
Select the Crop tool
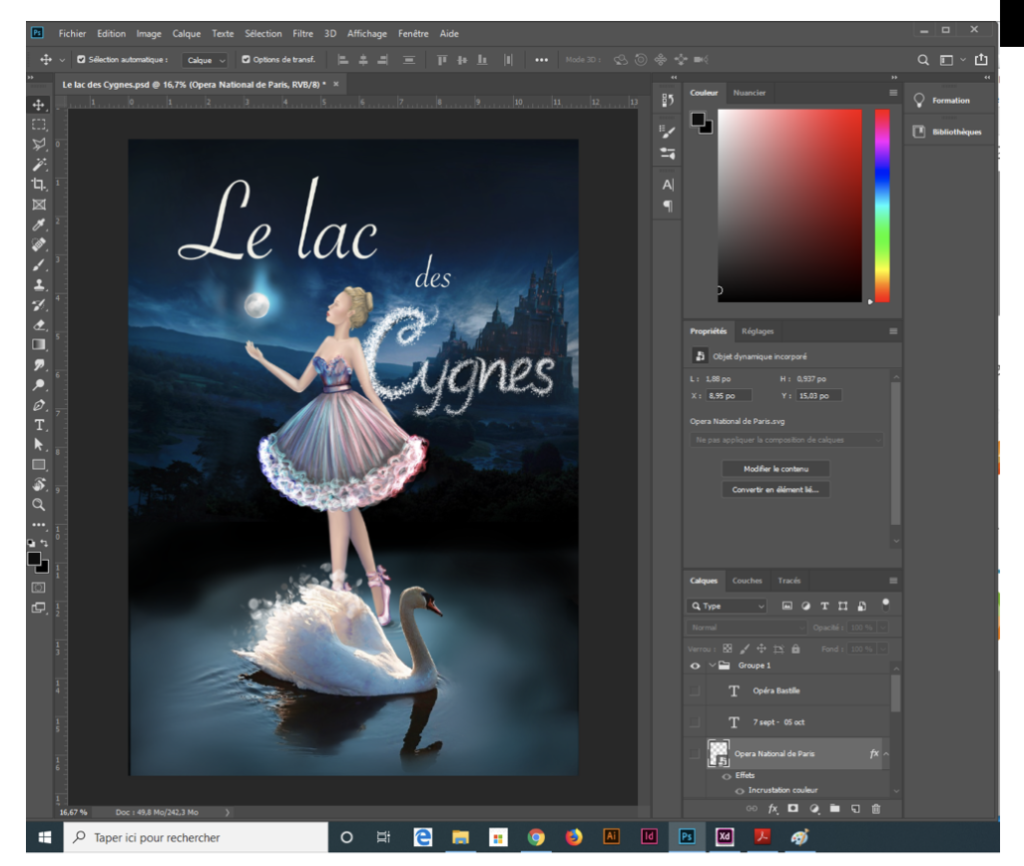click(39, 185)
